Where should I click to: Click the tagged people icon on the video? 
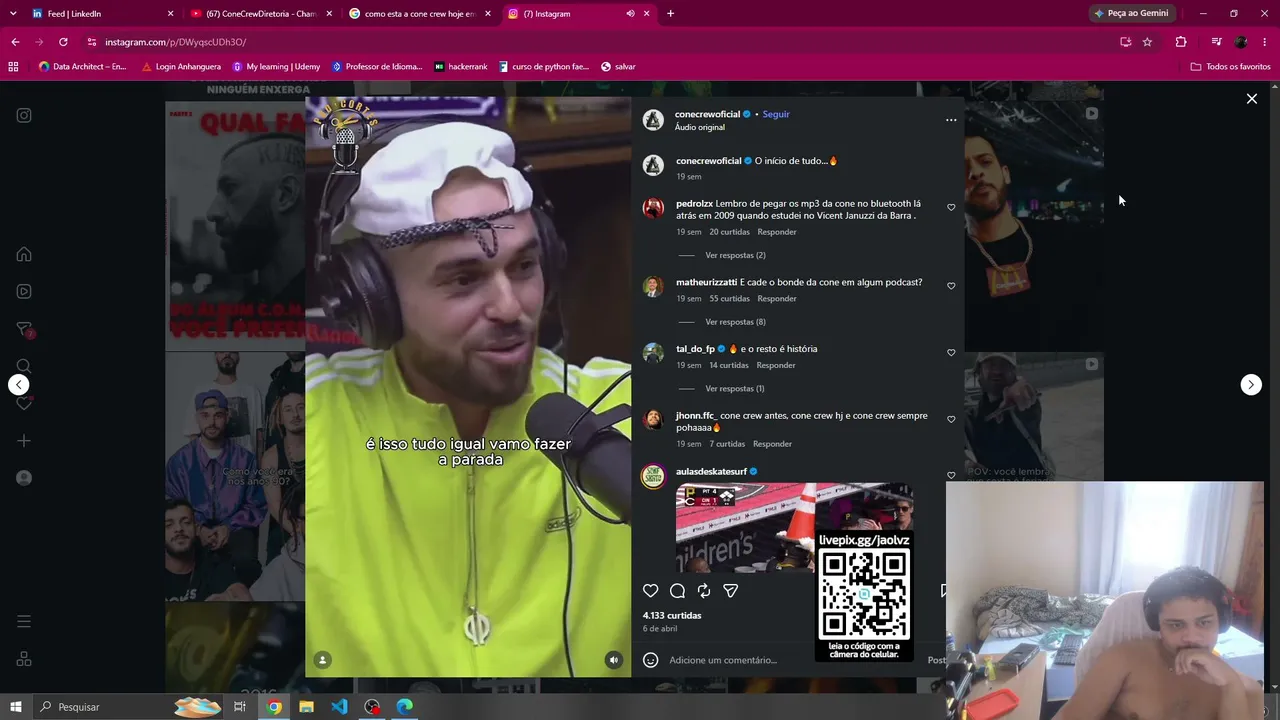322,660
